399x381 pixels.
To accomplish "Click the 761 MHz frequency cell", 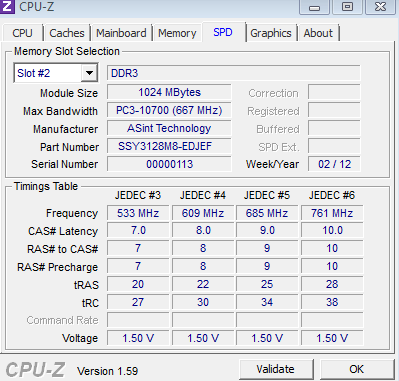I will (332, 213).
